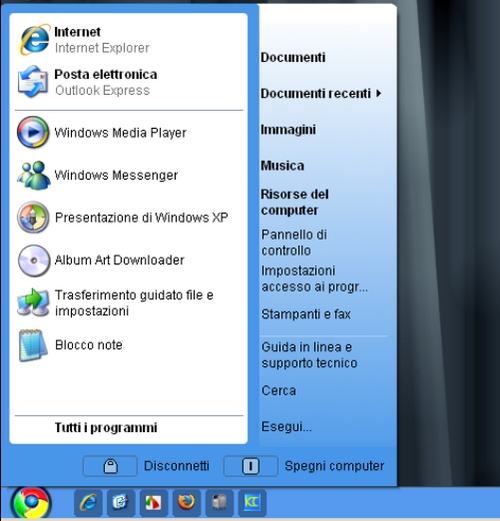Open Firefox from the quick launch bar
Viewport: 500px width, 521px height.
(x=186, y=503)
